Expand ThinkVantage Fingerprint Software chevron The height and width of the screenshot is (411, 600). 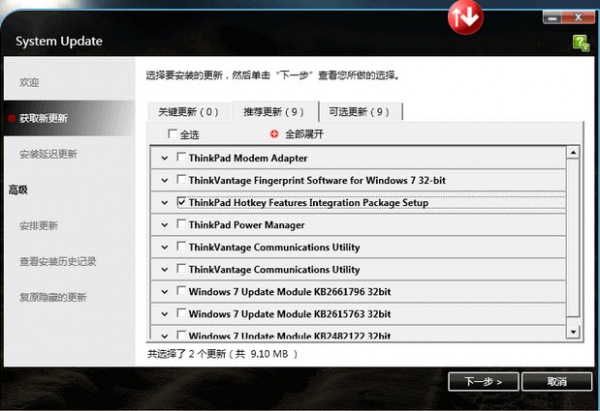click(x=165, y=180)
